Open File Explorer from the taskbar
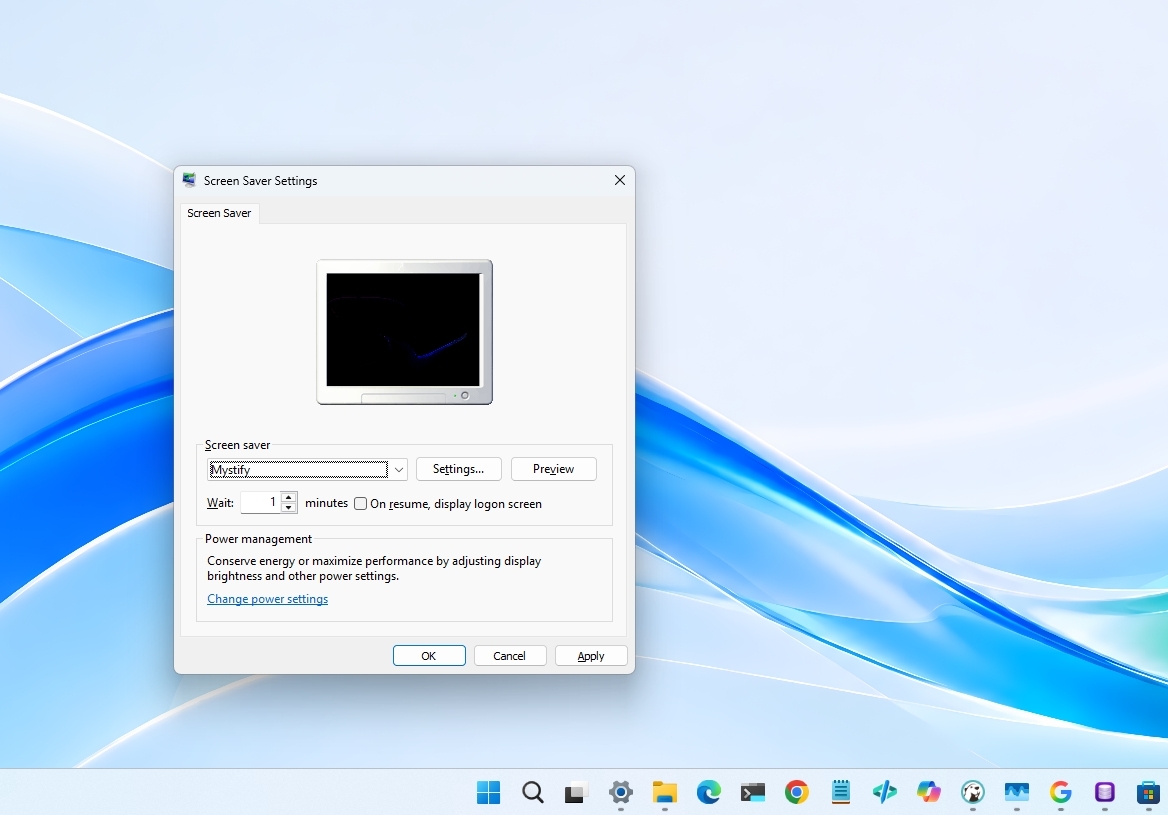 pos(664,792)
